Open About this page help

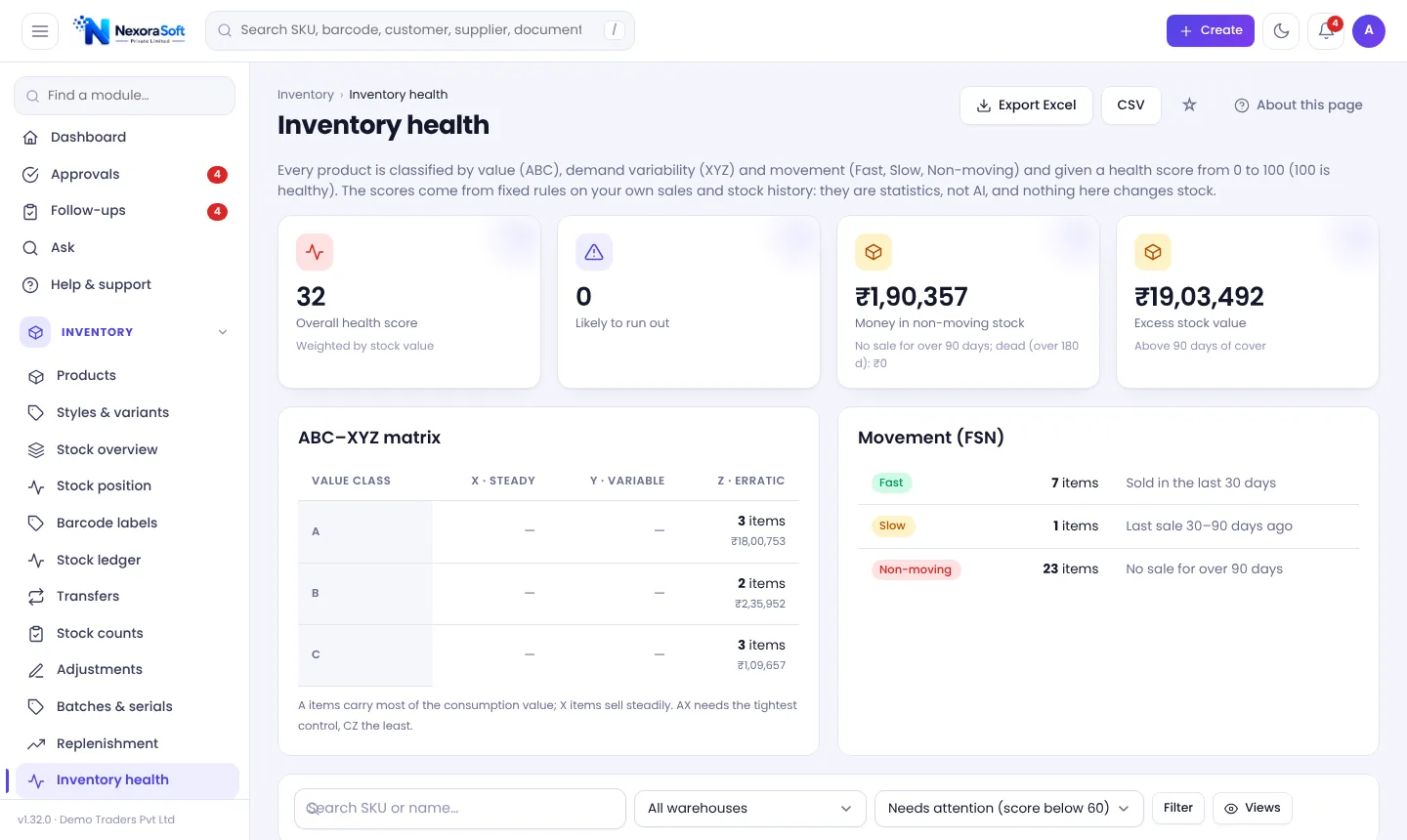point(1298,105)
